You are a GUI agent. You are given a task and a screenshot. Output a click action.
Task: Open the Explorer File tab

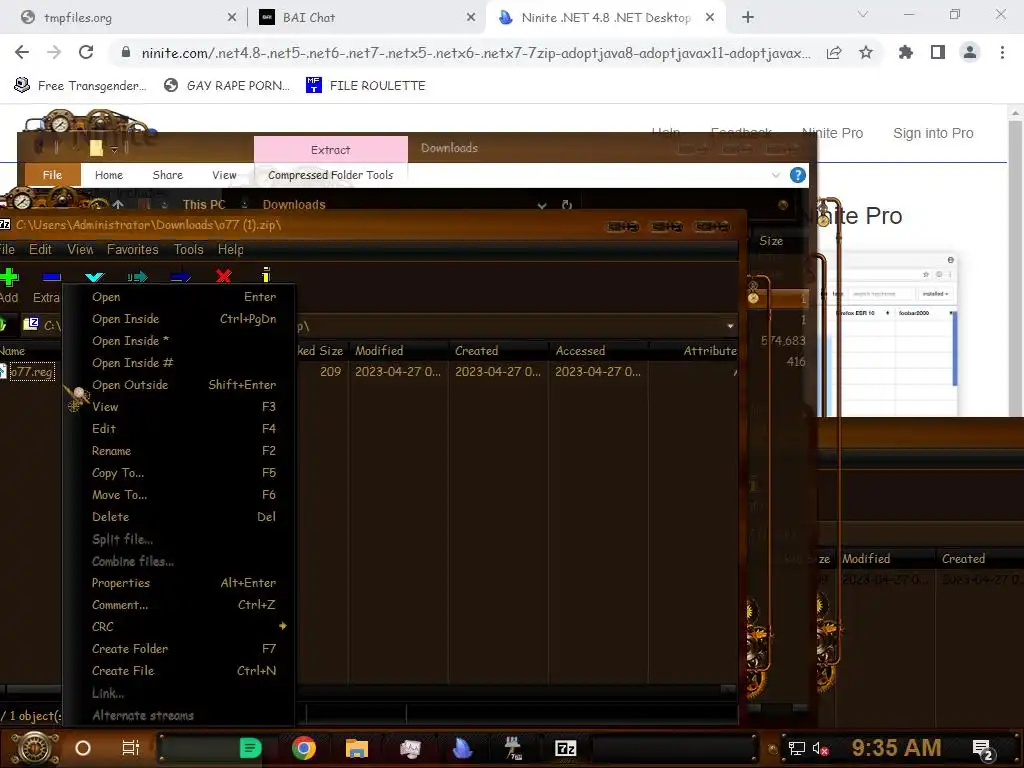click(x=52, y=175)
